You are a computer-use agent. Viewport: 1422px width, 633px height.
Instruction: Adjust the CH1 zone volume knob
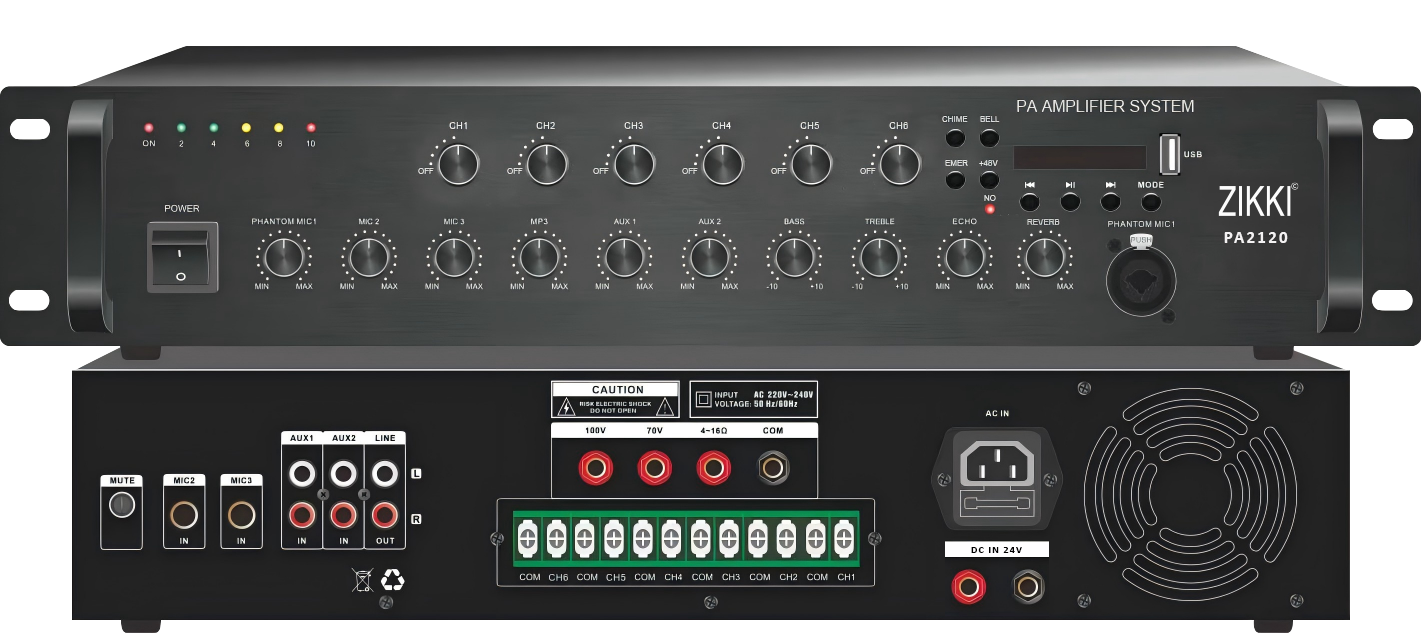(x=459, y=164)
